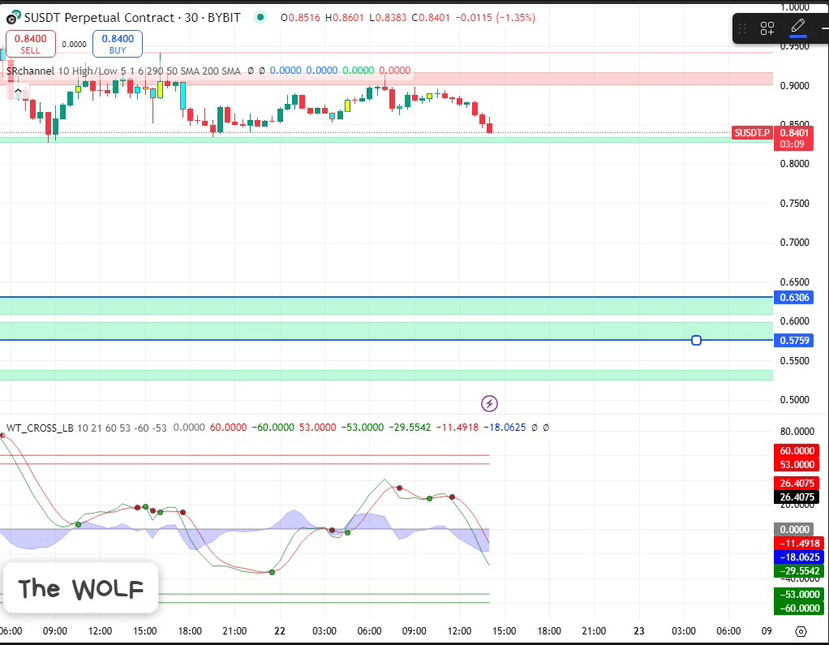Image resolution: width=829 pixels, height=645 pixels.
Task: Click the 80.0000 indicator scale label
Action: click(797, 431)
